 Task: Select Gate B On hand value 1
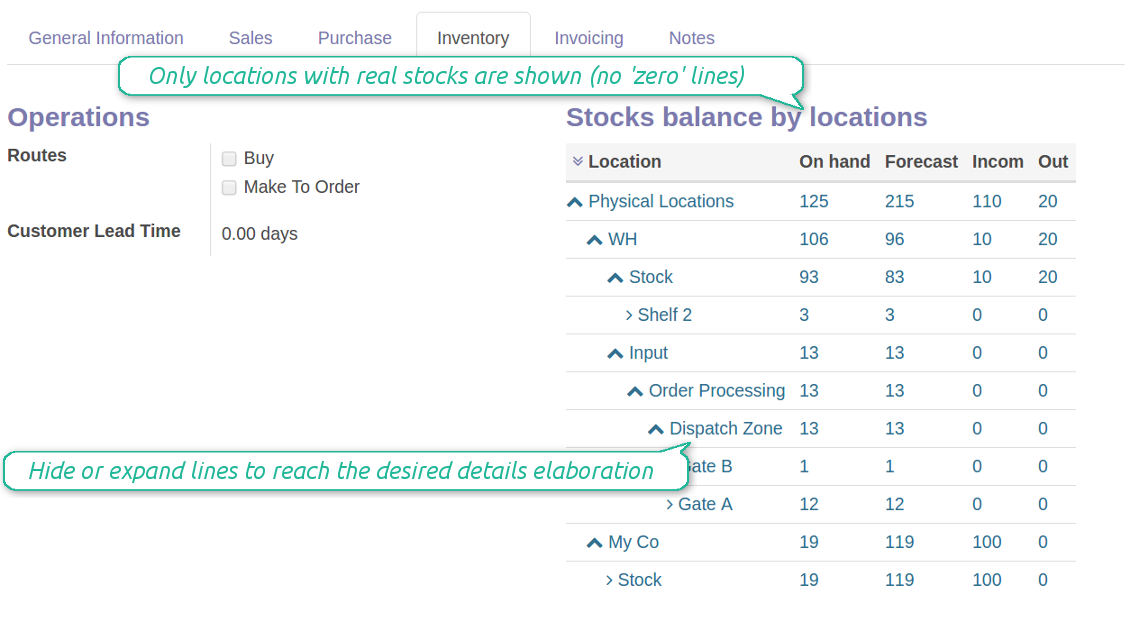coord(804,467)
